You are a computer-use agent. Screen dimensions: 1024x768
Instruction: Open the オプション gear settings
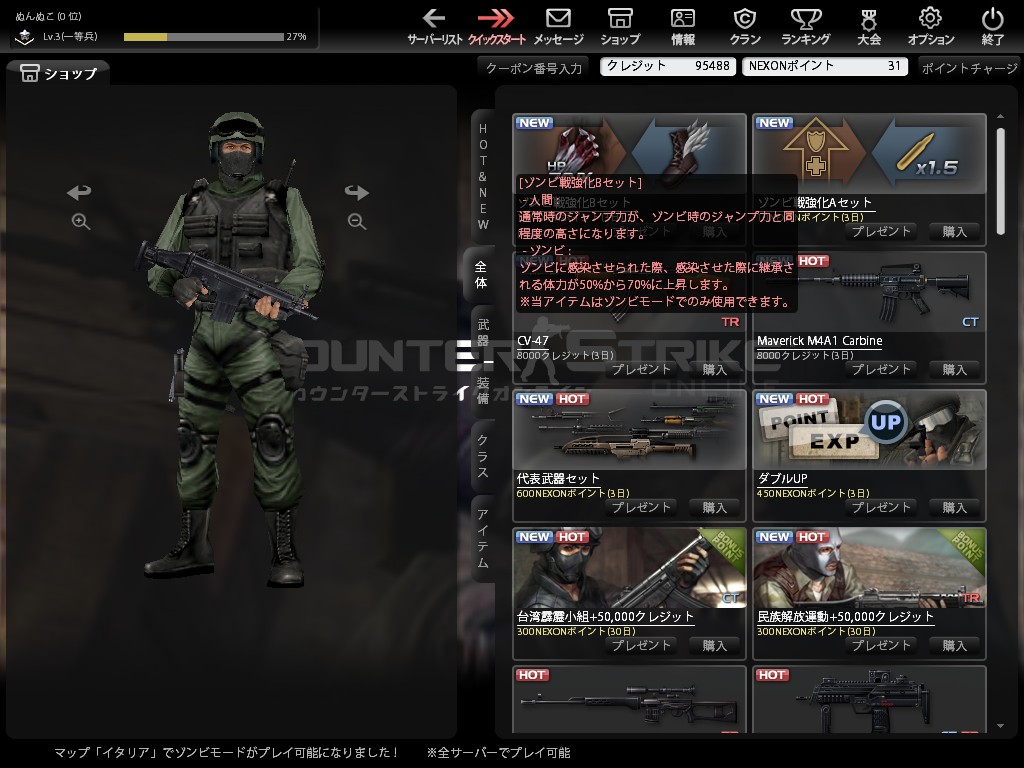click(x=931, y=27)
